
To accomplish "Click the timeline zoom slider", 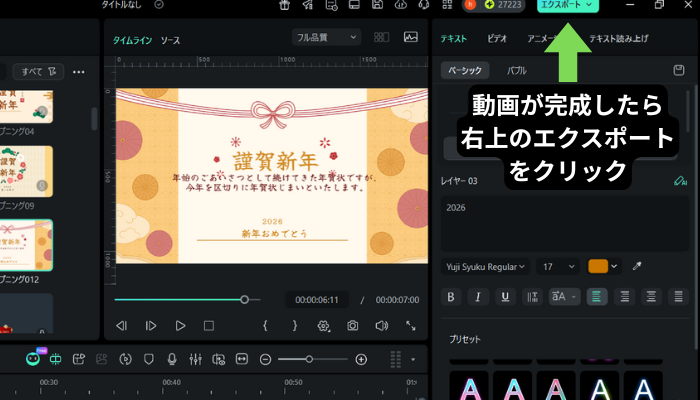I will pyautogui.click(x=312, y=359).
